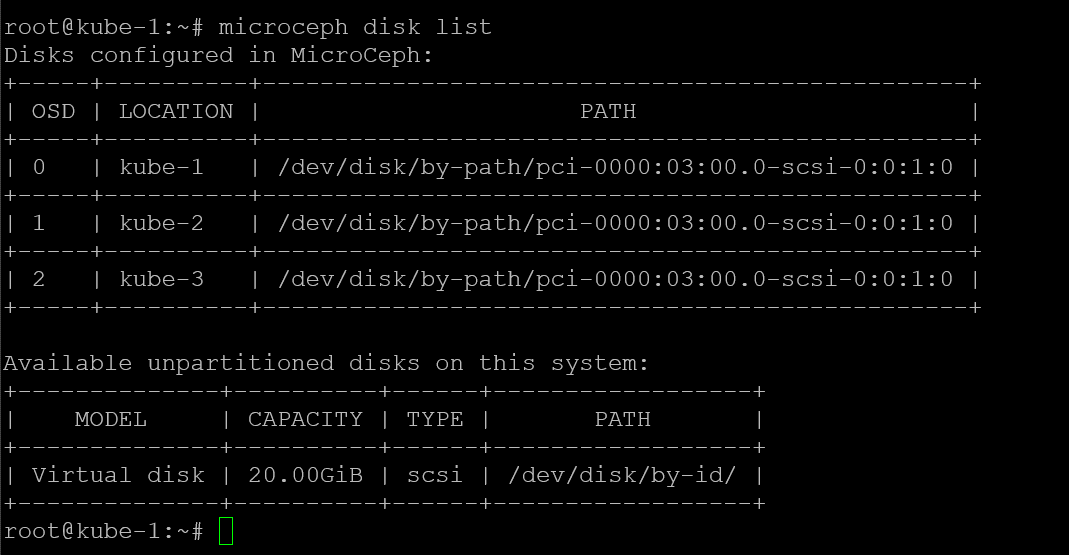The image size is (1069, 555).
Task: Select the kube-3 location cell
Action: [161, 279]
